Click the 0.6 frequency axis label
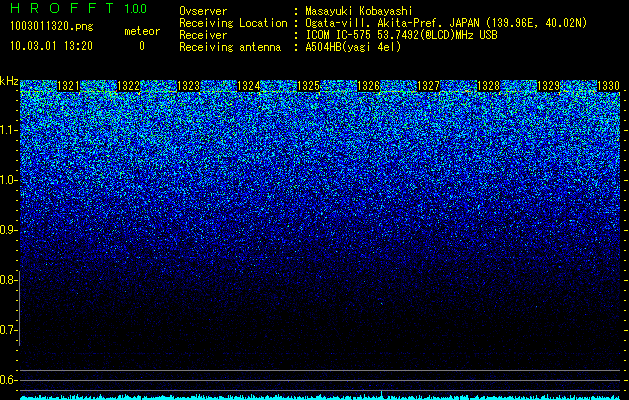629x400 pixels. [8, 380]
